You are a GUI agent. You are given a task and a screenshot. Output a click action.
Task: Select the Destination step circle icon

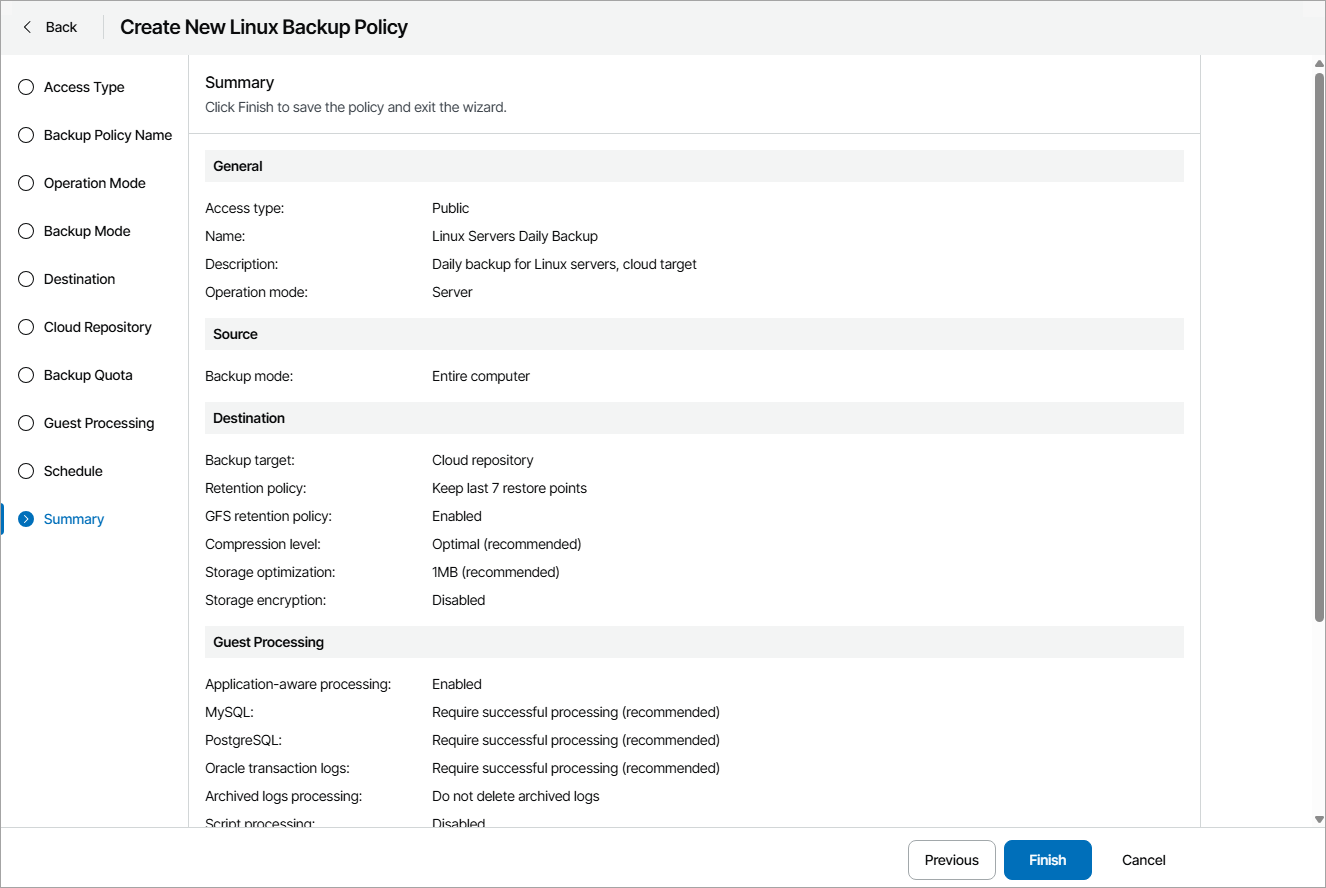point(26,279)
